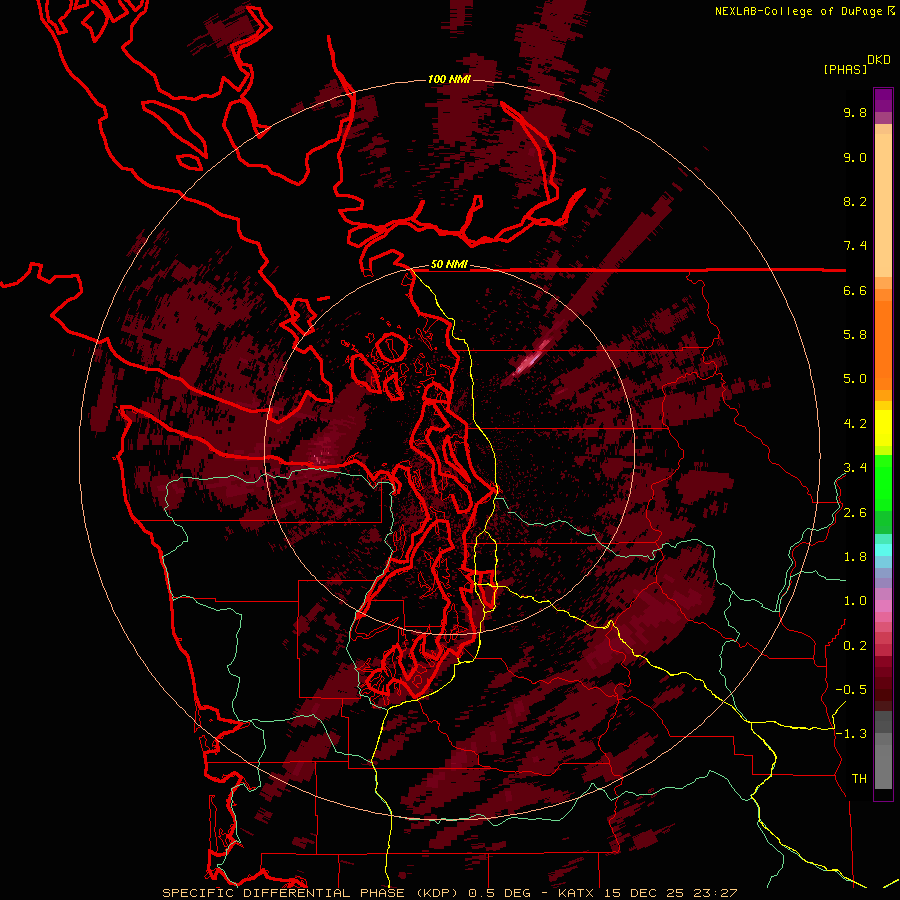
Task: Click the 50 NMI range ring label
Action: click(449, 264)
